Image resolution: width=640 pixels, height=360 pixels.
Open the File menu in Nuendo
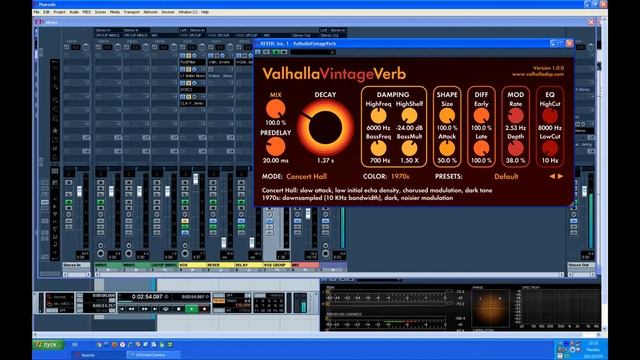36,12
